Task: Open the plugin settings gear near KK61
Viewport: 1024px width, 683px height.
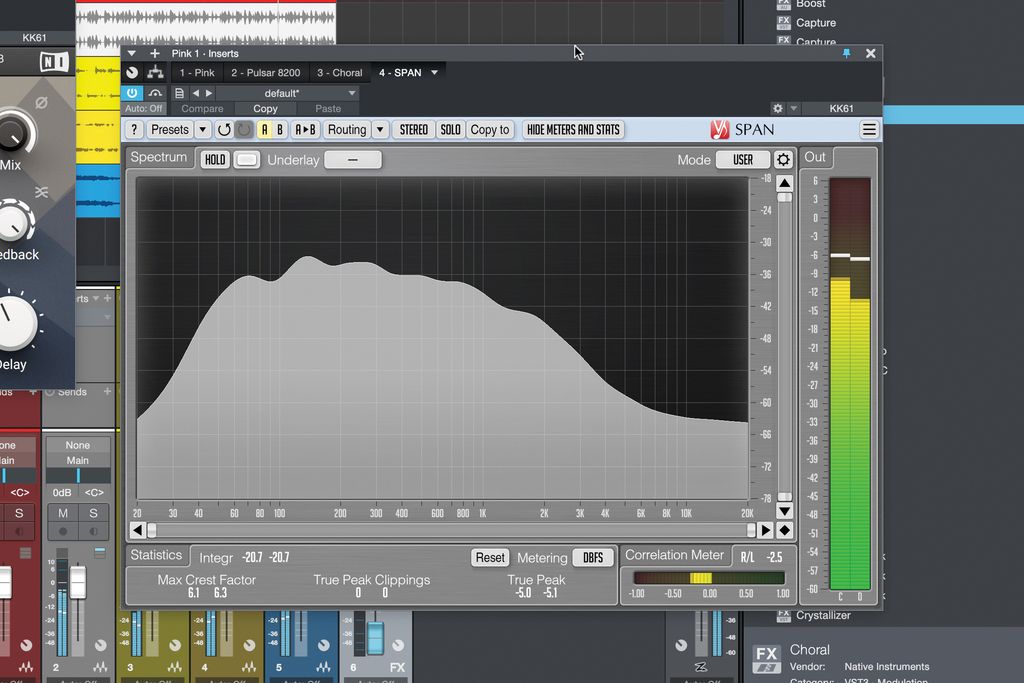Action: point(777,108)
